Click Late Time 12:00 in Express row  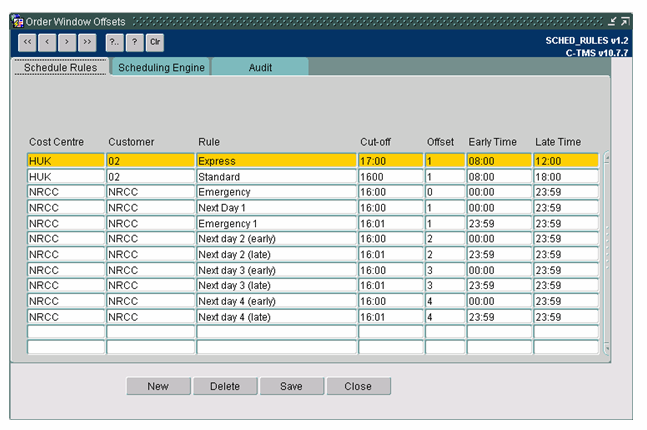566,161
